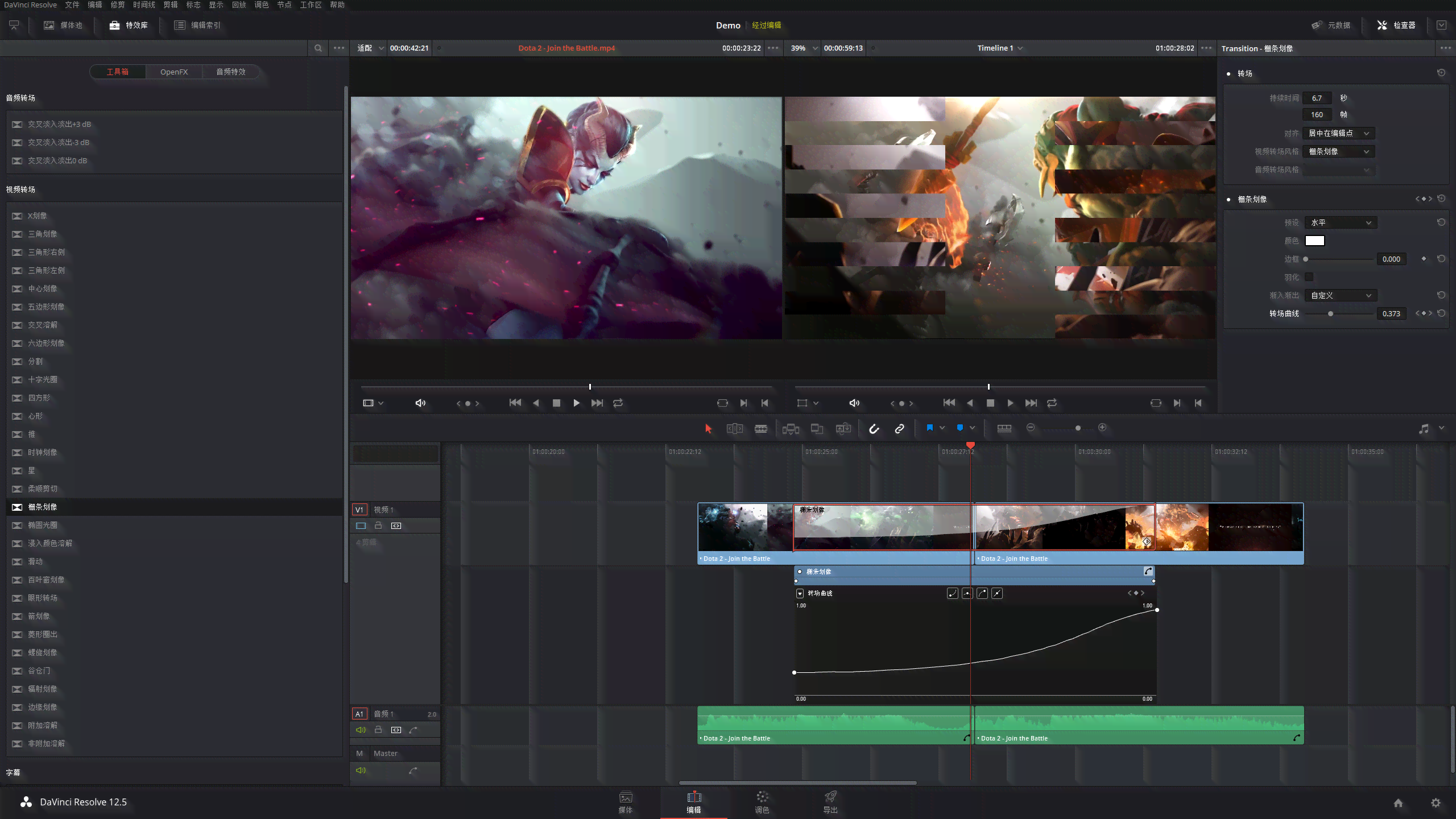1456x819 pixels.
Task: Click the insert clip icon
Action: point(791,428)
